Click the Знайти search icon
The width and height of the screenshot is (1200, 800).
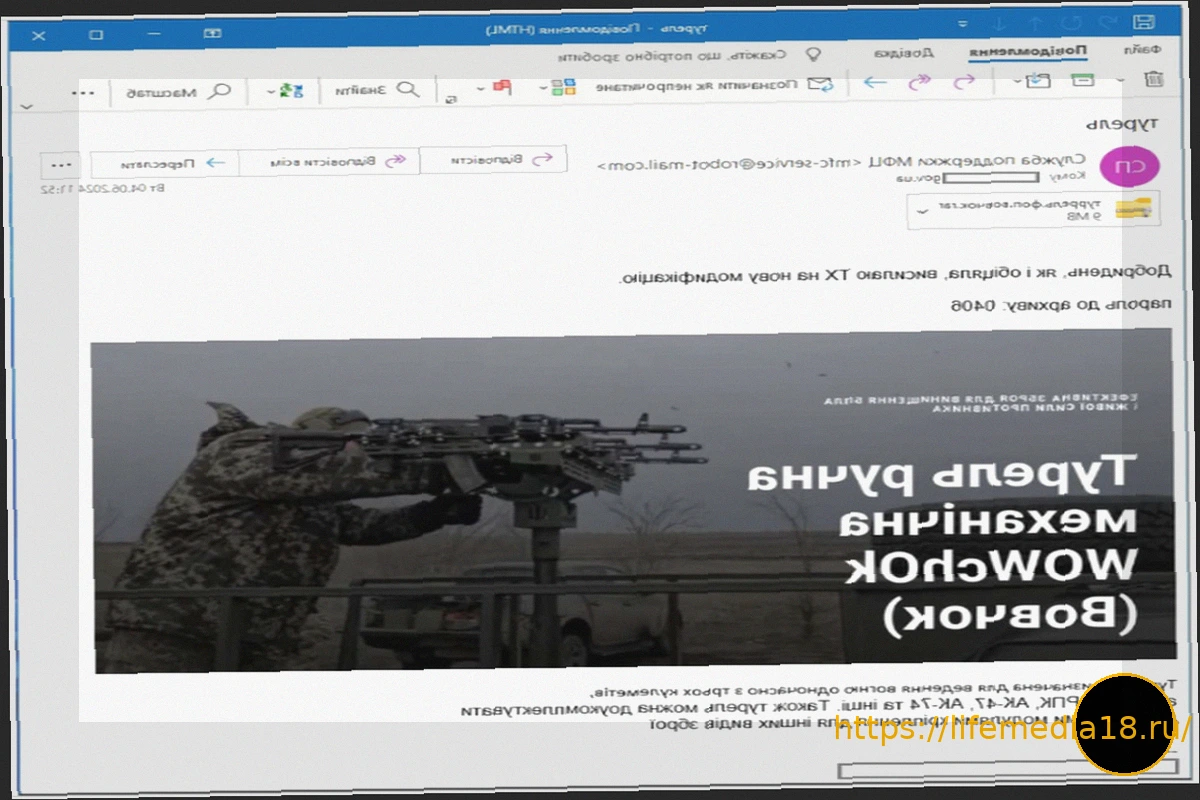pyautogui.click(x=408, y=90)
